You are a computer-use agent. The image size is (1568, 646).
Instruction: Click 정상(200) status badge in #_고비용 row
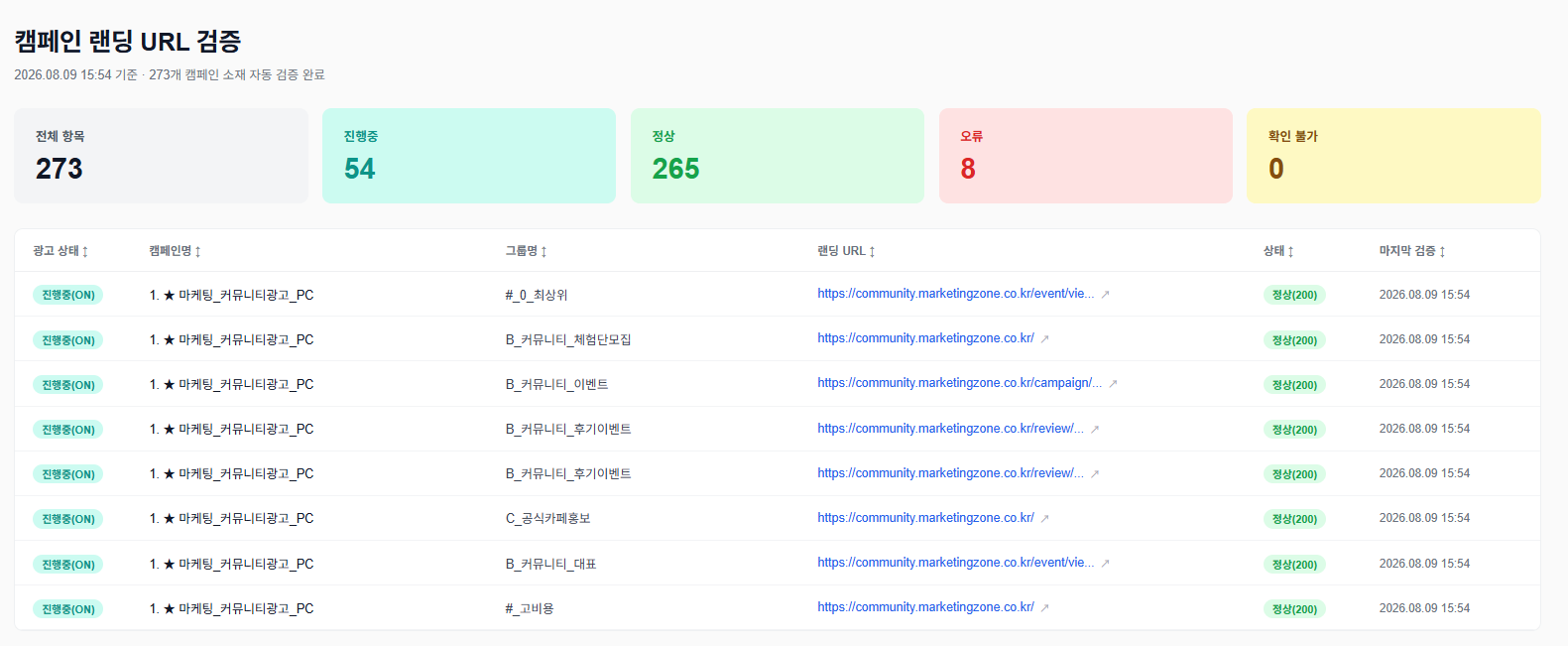(1294, 609)
